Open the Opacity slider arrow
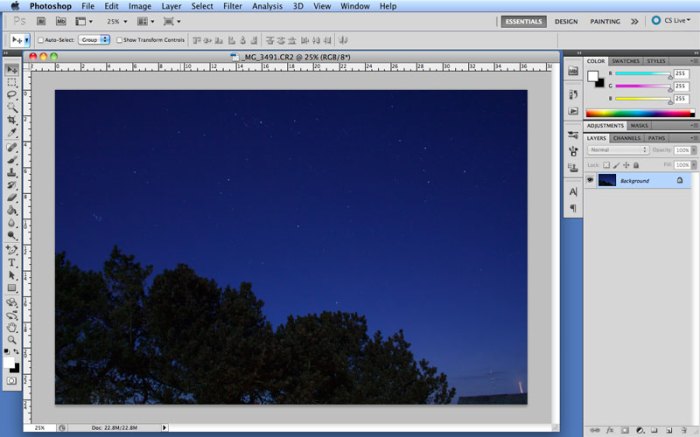Screen dimensions: 700x437 [x=694, y=150]
